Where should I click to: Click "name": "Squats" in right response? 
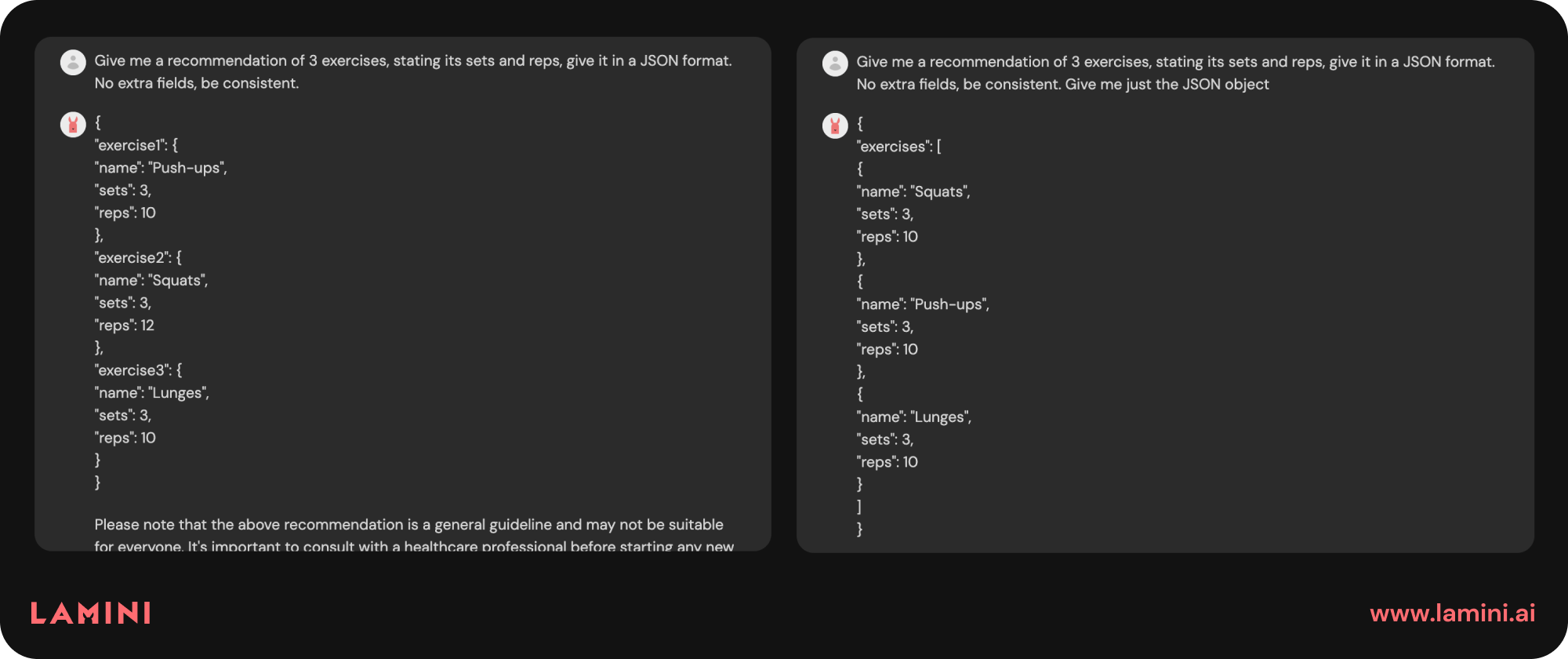913,191
